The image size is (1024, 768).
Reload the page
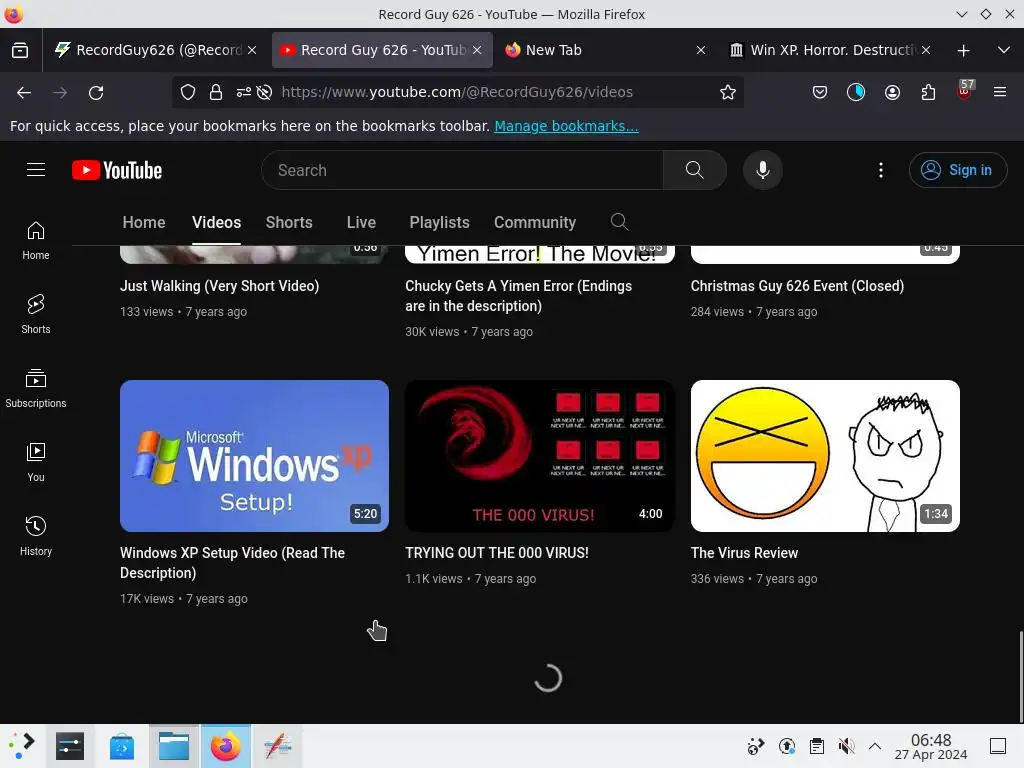(96, 92)
